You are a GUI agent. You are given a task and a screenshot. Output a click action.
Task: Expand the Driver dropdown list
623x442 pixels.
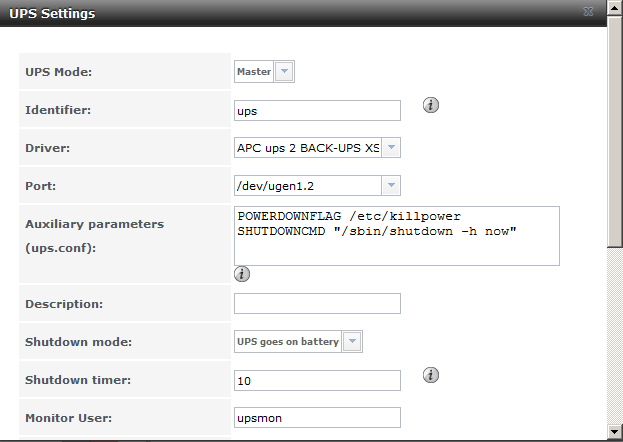tap(391, 148)
